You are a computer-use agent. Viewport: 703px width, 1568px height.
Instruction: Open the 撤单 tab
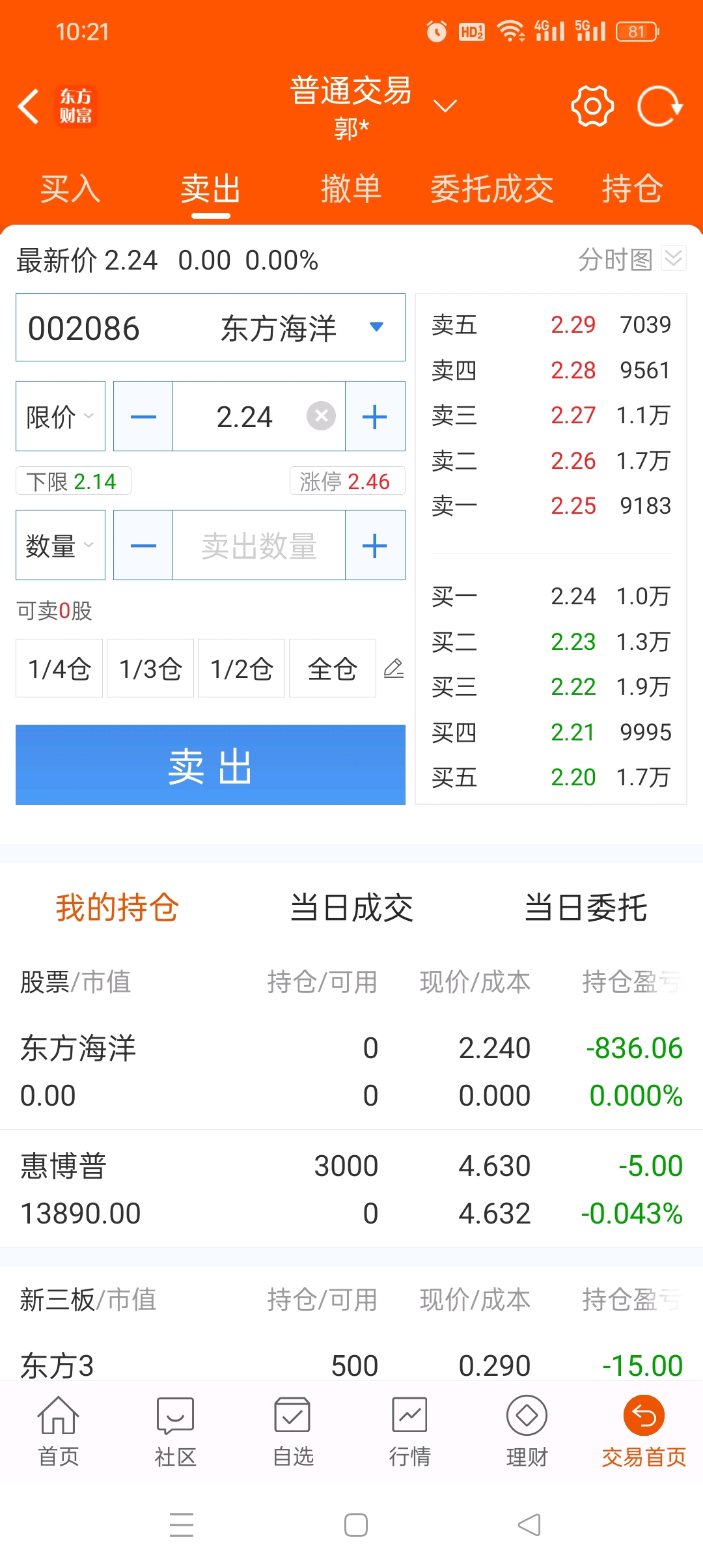[351, 189]
